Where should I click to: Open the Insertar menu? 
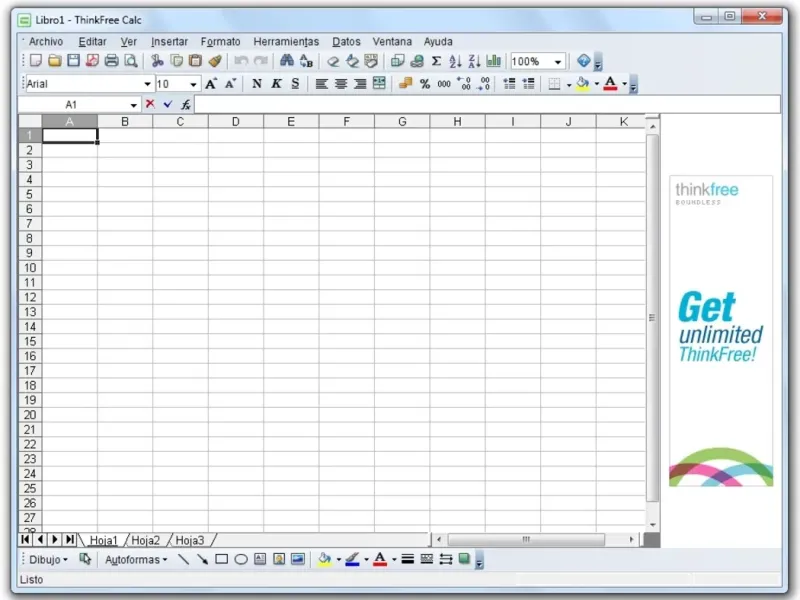coord(169,41)
